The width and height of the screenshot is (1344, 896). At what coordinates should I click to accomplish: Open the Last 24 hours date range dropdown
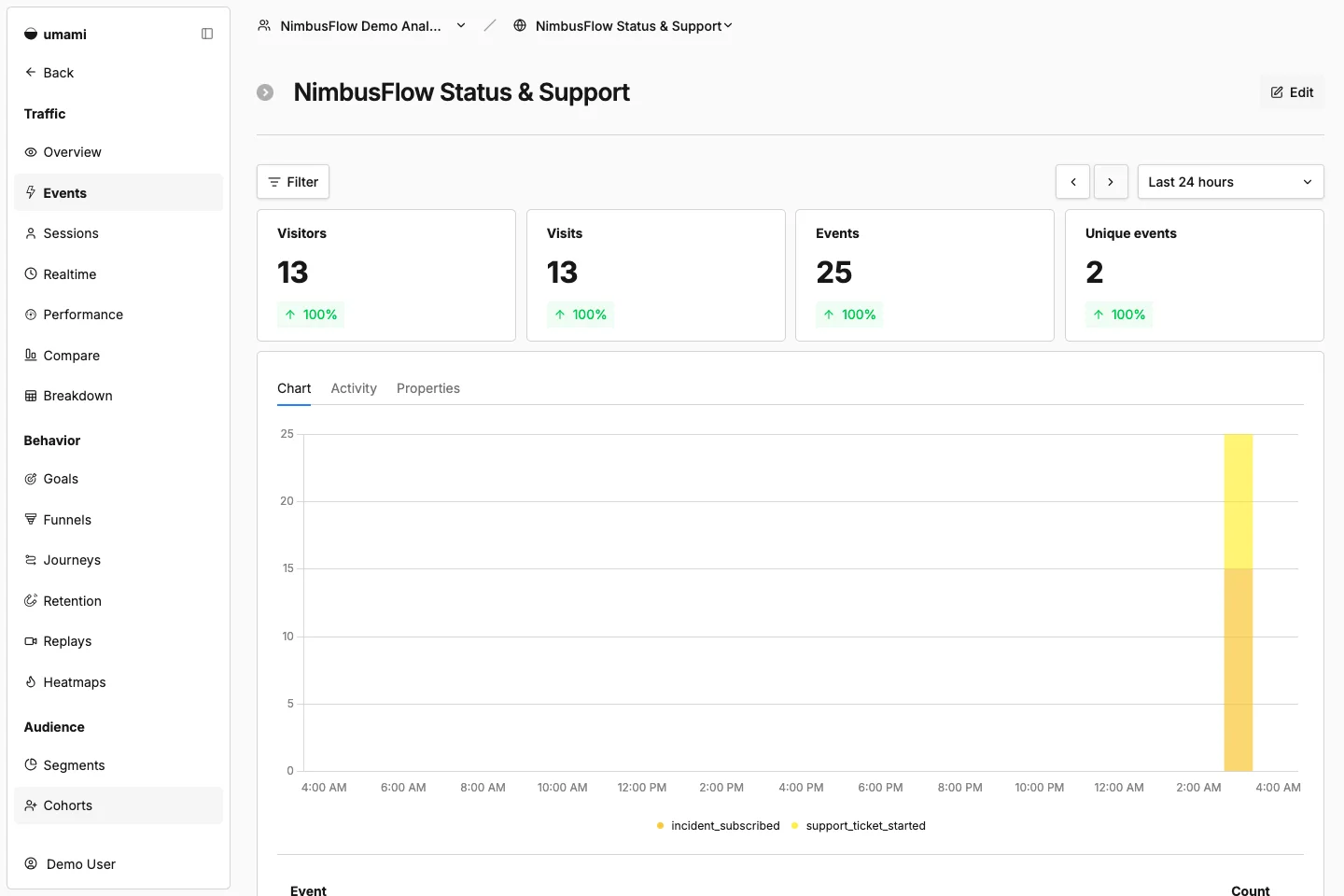tap(1230, 182)
